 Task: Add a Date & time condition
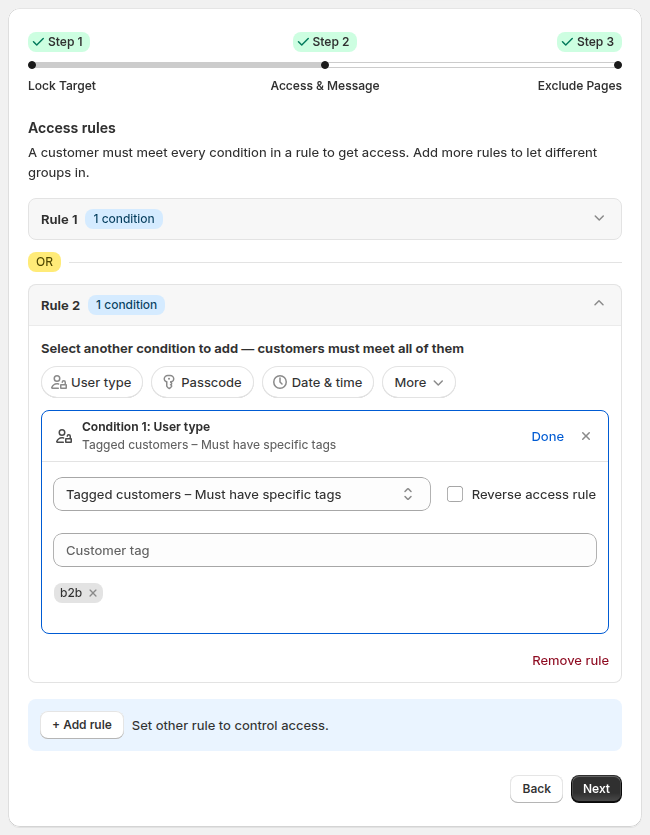tap(317, 382)
